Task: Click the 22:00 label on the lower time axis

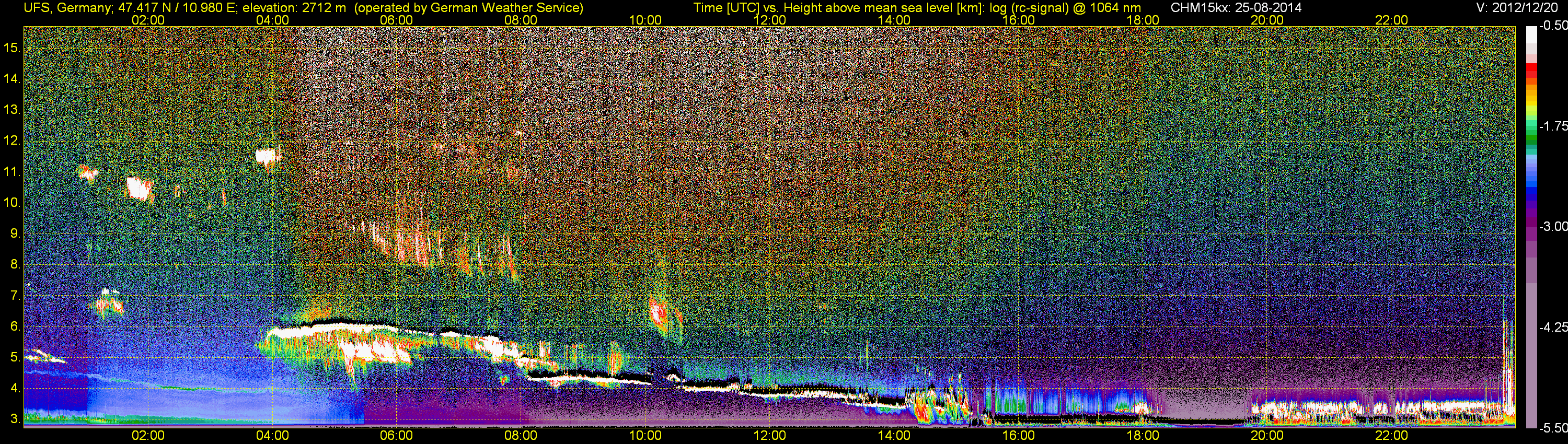Action: pyautogui.click(x=1391, y=436)
